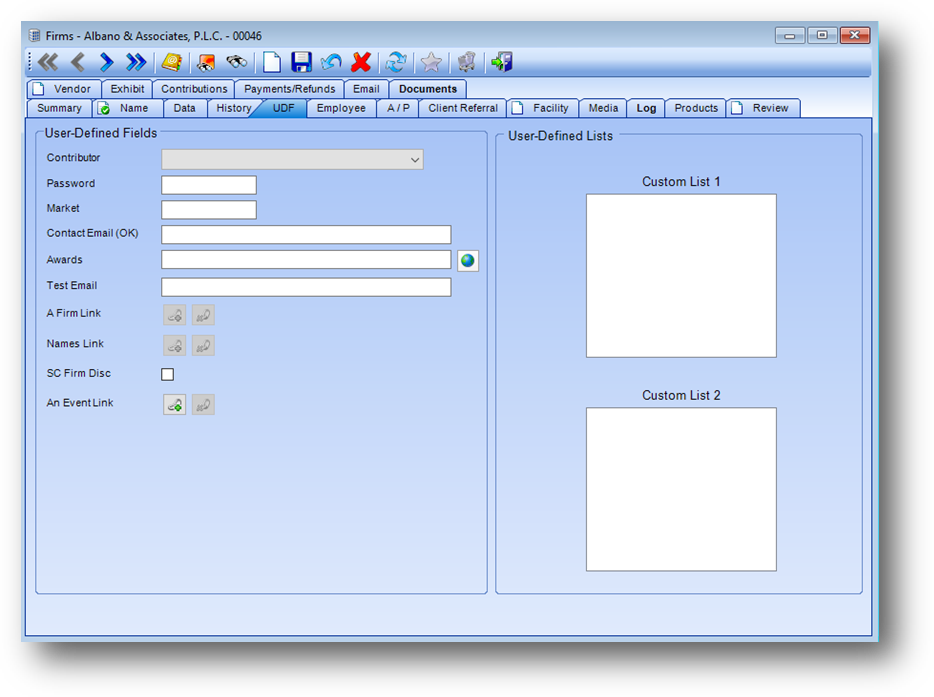Viewport: 934px width, 697px height.
Task: Remove link for Names Link
Action: point(203,346)
